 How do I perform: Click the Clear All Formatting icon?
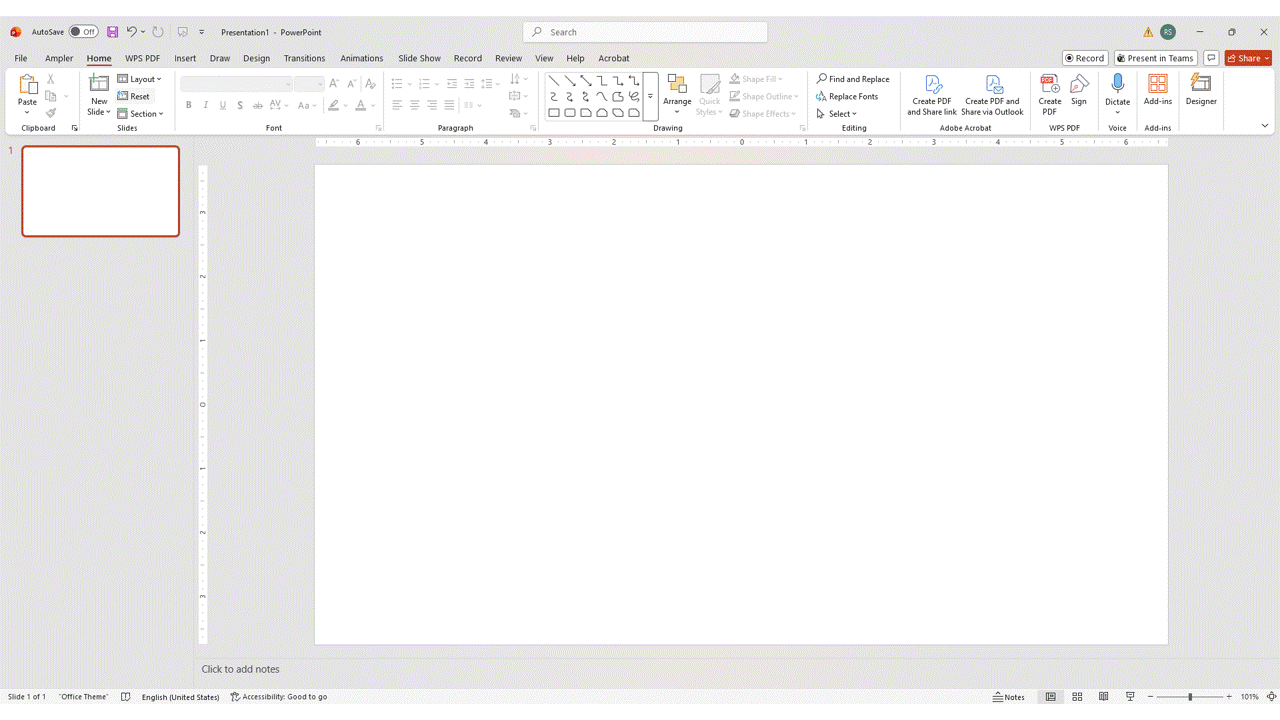coord(370,84)
